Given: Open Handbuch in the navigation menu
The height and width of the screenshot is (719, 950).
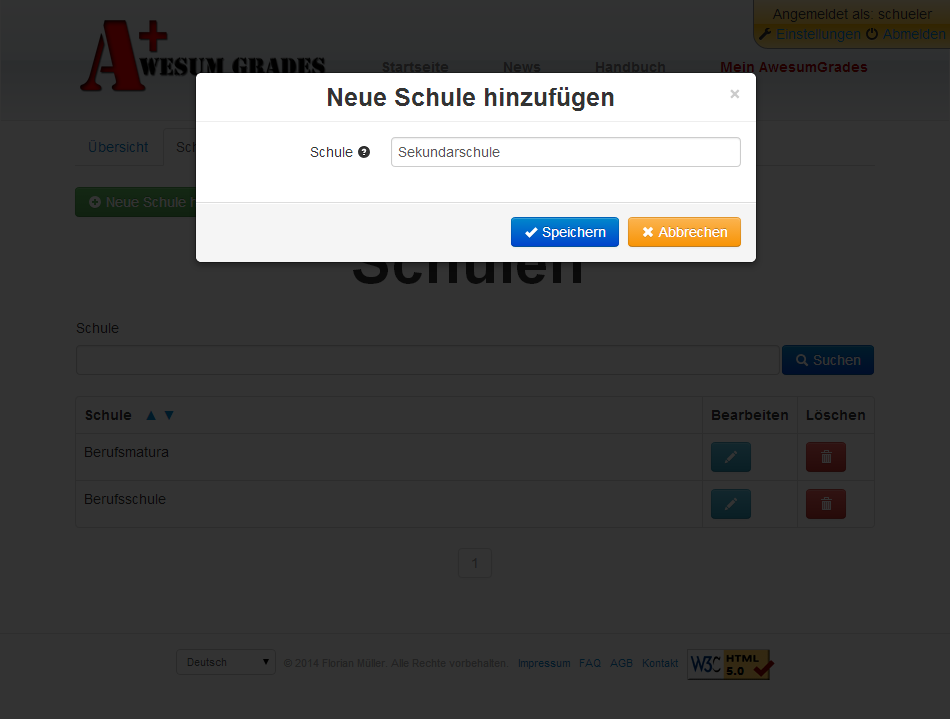Looking at the screenshot, I should coord(630,67).
